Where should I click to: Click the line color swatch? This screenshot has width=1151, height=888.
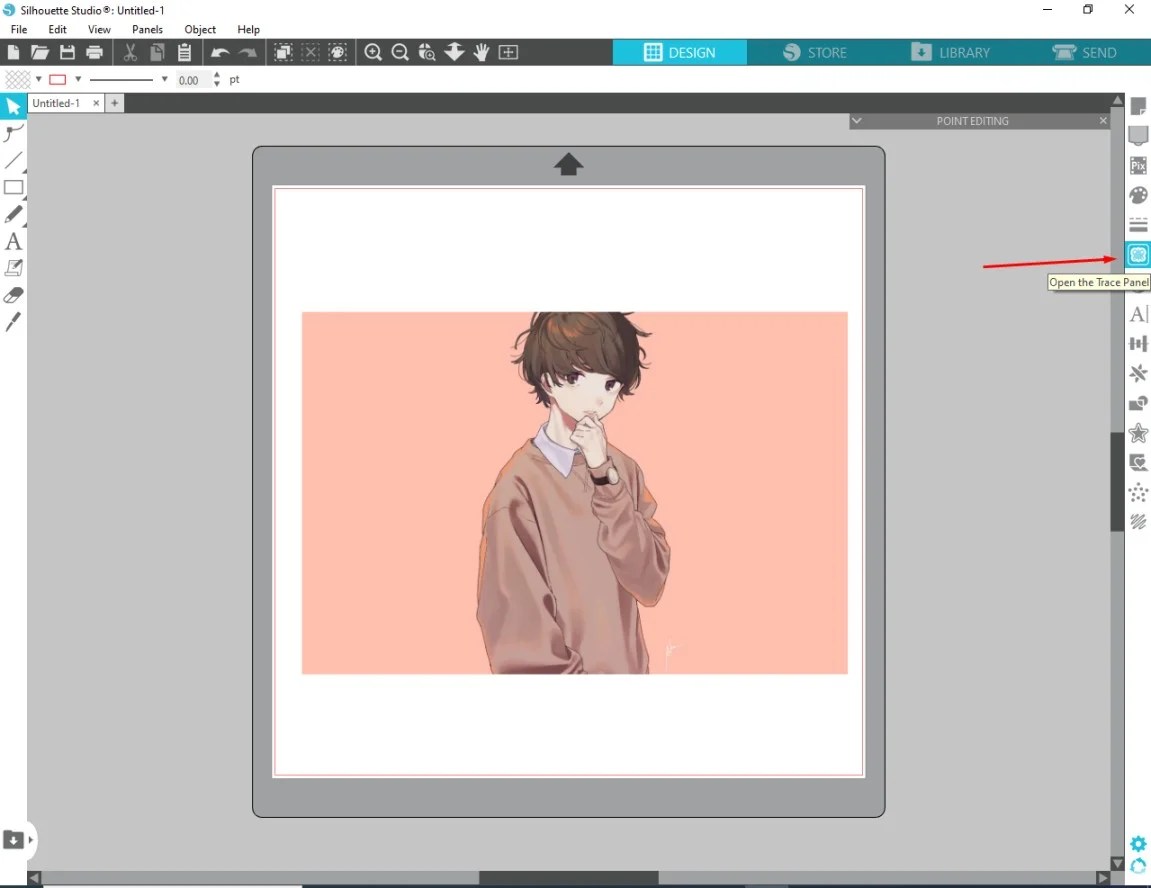[x=58, y=79]
